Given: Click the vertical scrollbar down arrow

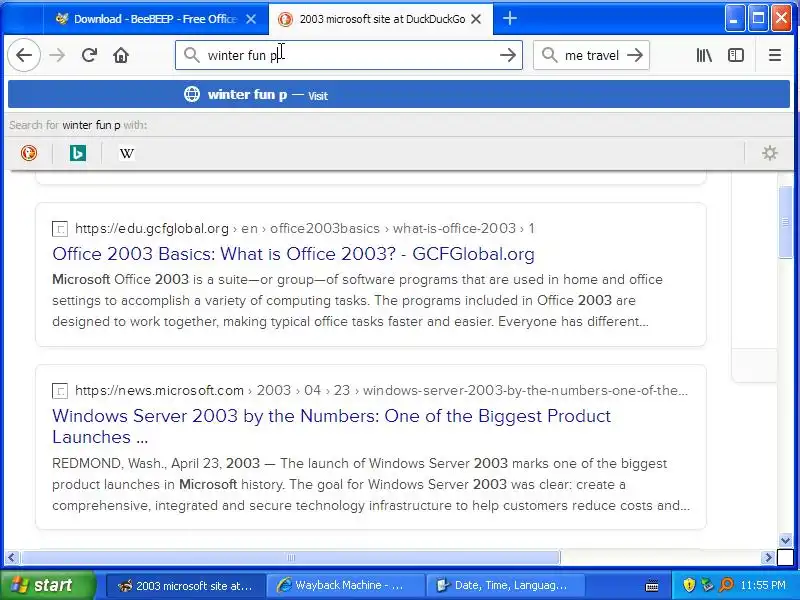Looking at the screenshot, I should pos(785,540).
